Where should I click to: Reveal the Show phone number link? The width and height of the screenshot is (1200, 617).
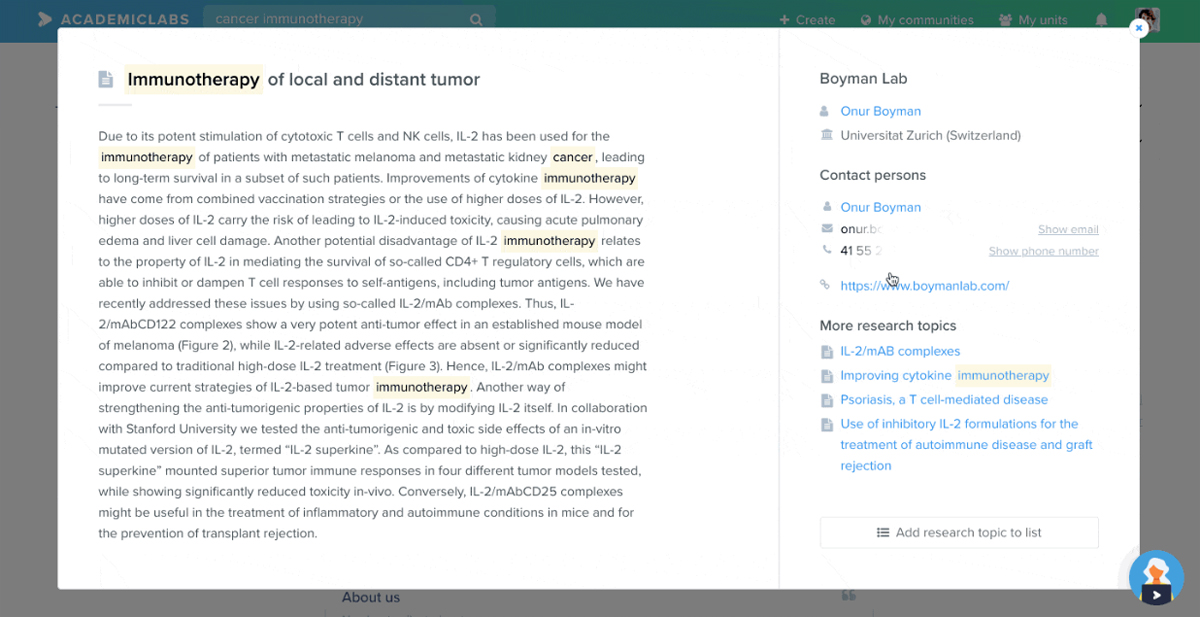coord(1043,251)
